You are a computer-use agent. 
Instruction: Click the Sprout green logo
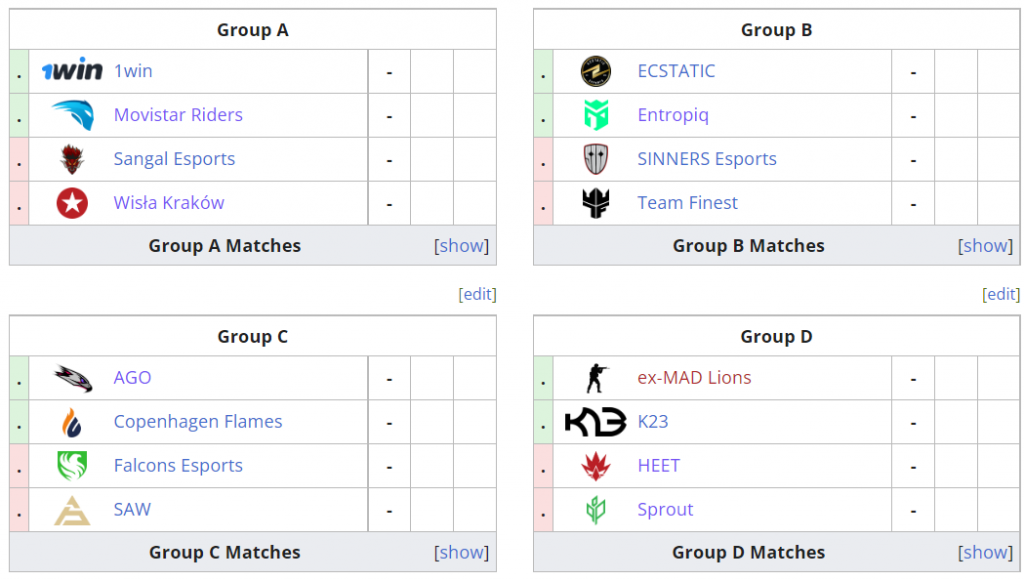(x=596, y=510)
